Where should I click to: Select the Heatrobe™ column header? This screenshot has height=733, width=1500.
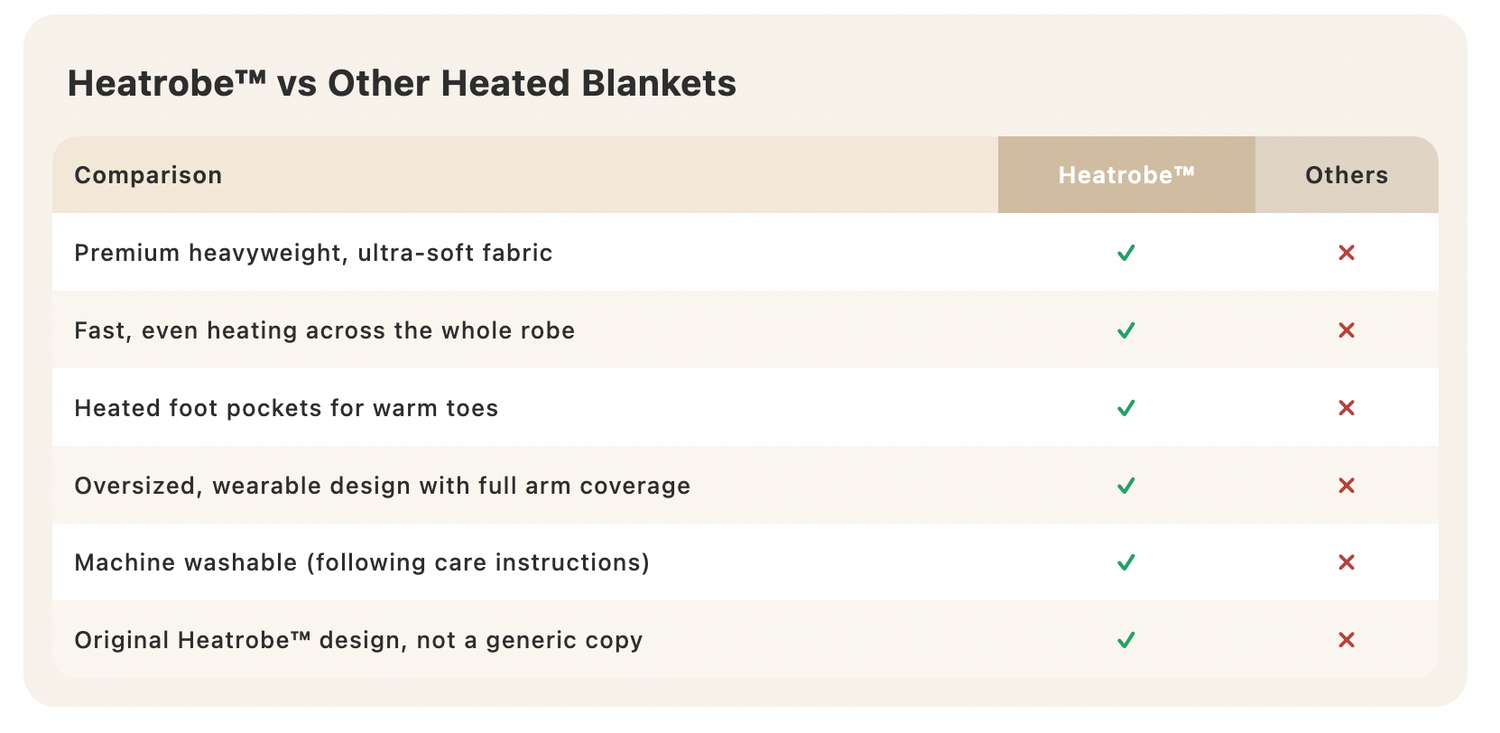1126,175
